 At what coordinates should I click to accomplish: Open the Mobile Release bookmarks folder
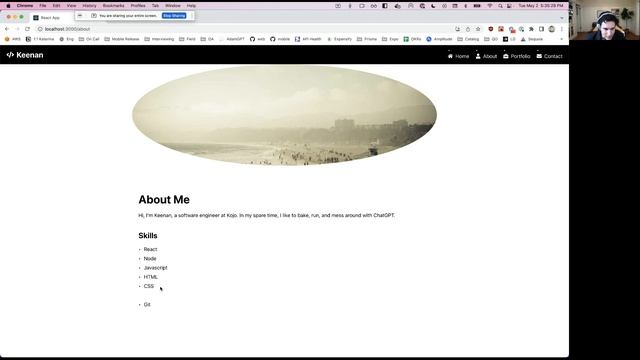tap(122, 39)
